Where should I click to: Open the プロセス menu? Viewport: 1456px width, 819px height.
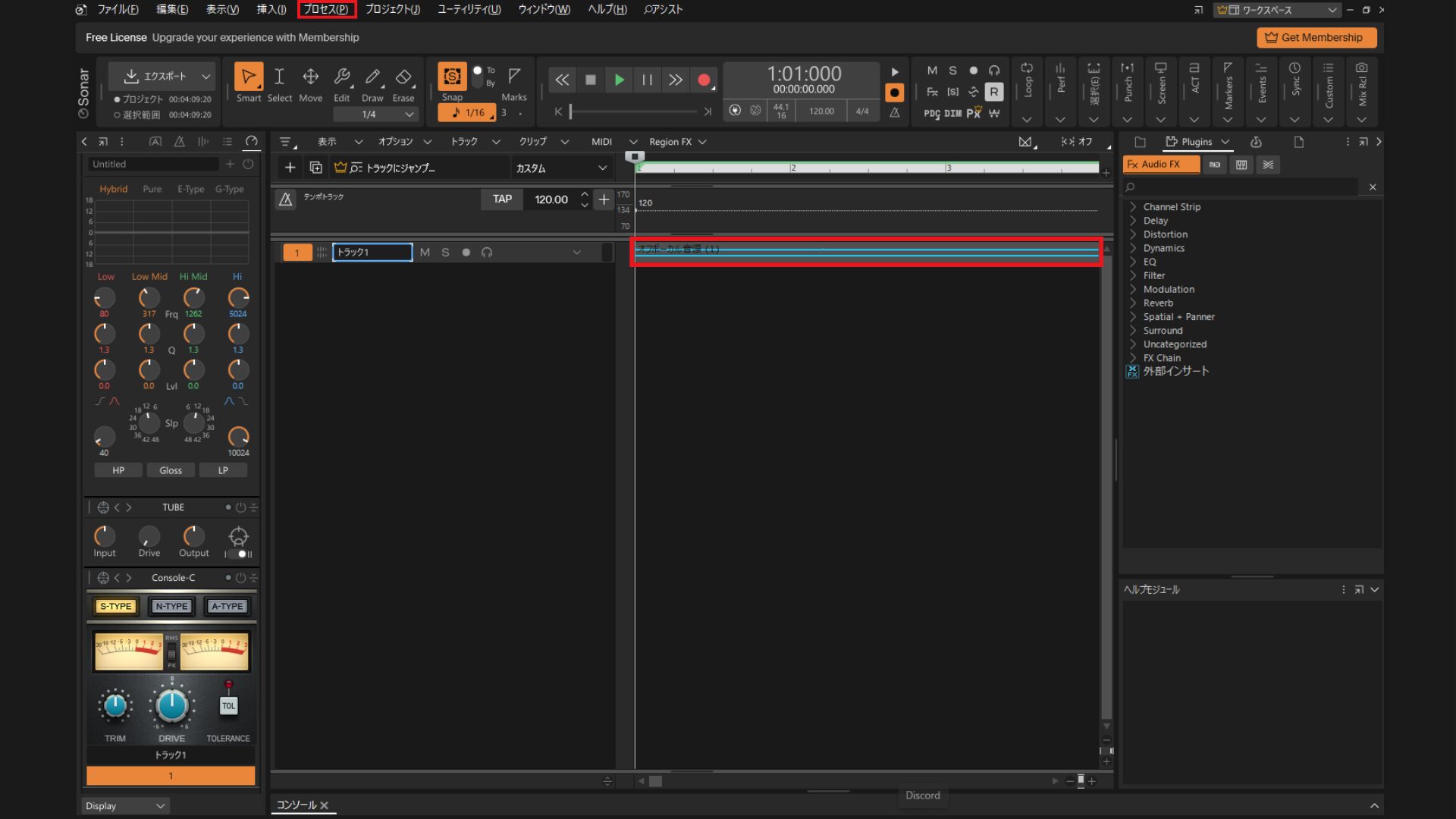click(x=326, y=9)
